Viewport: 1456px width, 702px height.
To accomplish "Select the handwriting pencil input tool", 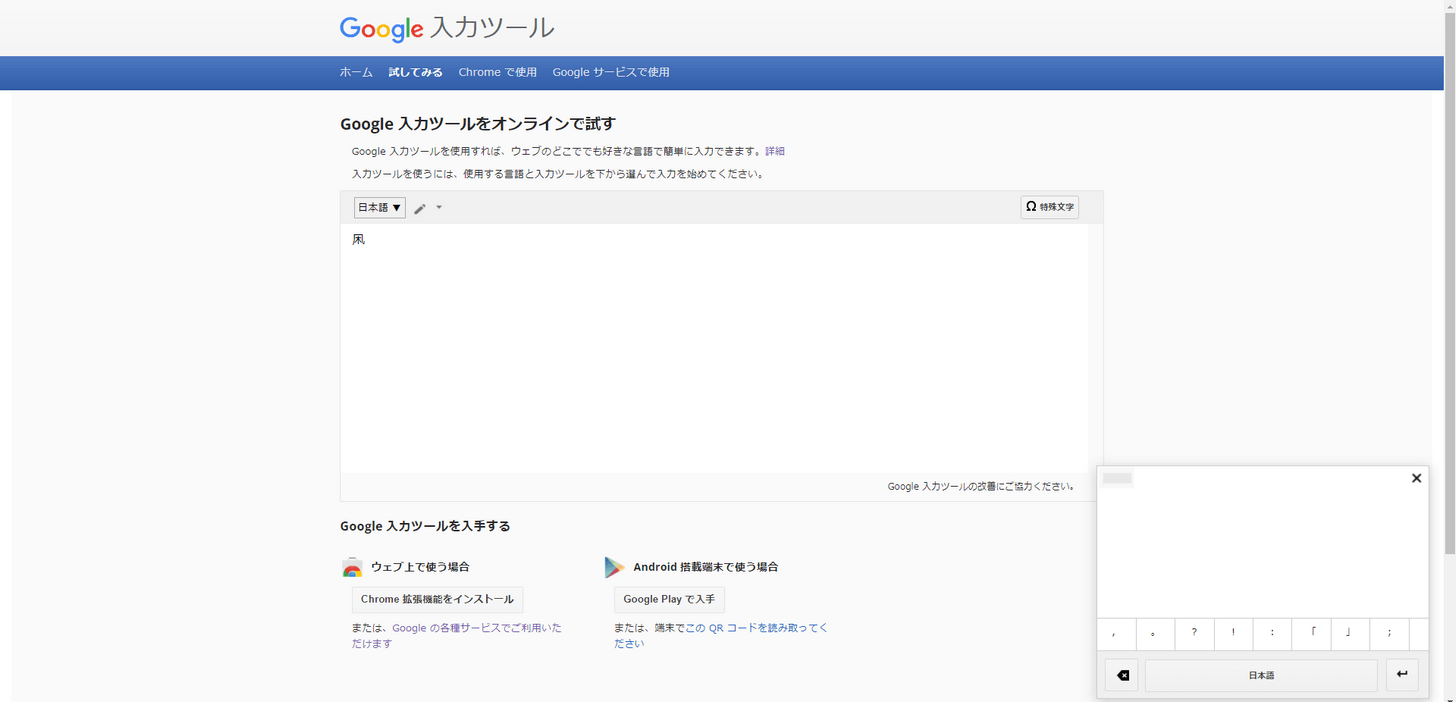I will (x=420, y=208).
